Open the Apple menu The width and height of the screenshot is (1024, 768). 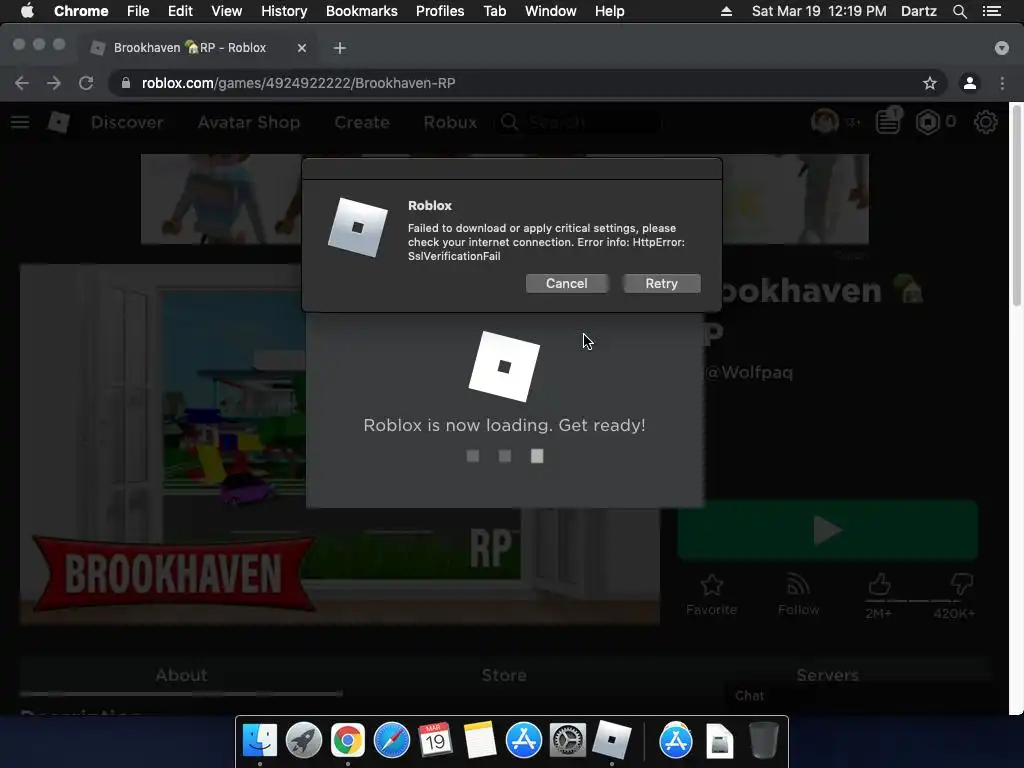[x=27, y=11]
